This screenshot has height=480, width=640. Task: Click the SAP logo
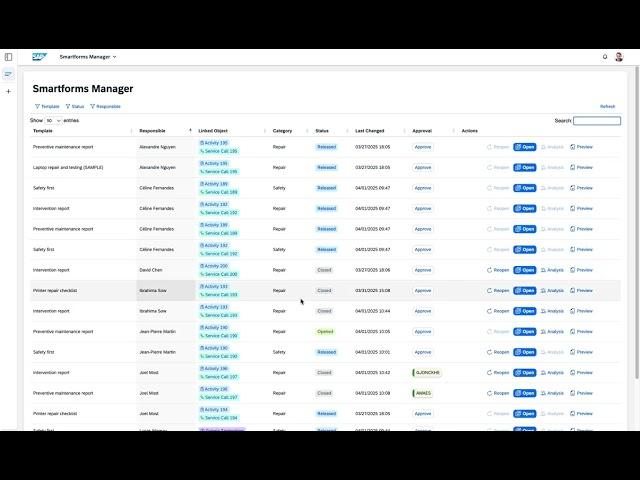[x=39, y=57]
